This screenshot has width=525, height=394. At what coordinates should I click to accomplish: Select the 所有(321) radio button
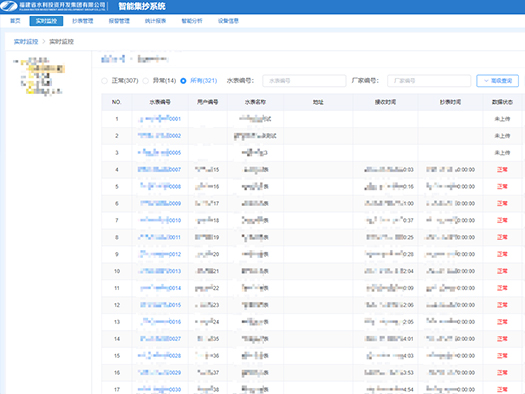pos(183,81)
